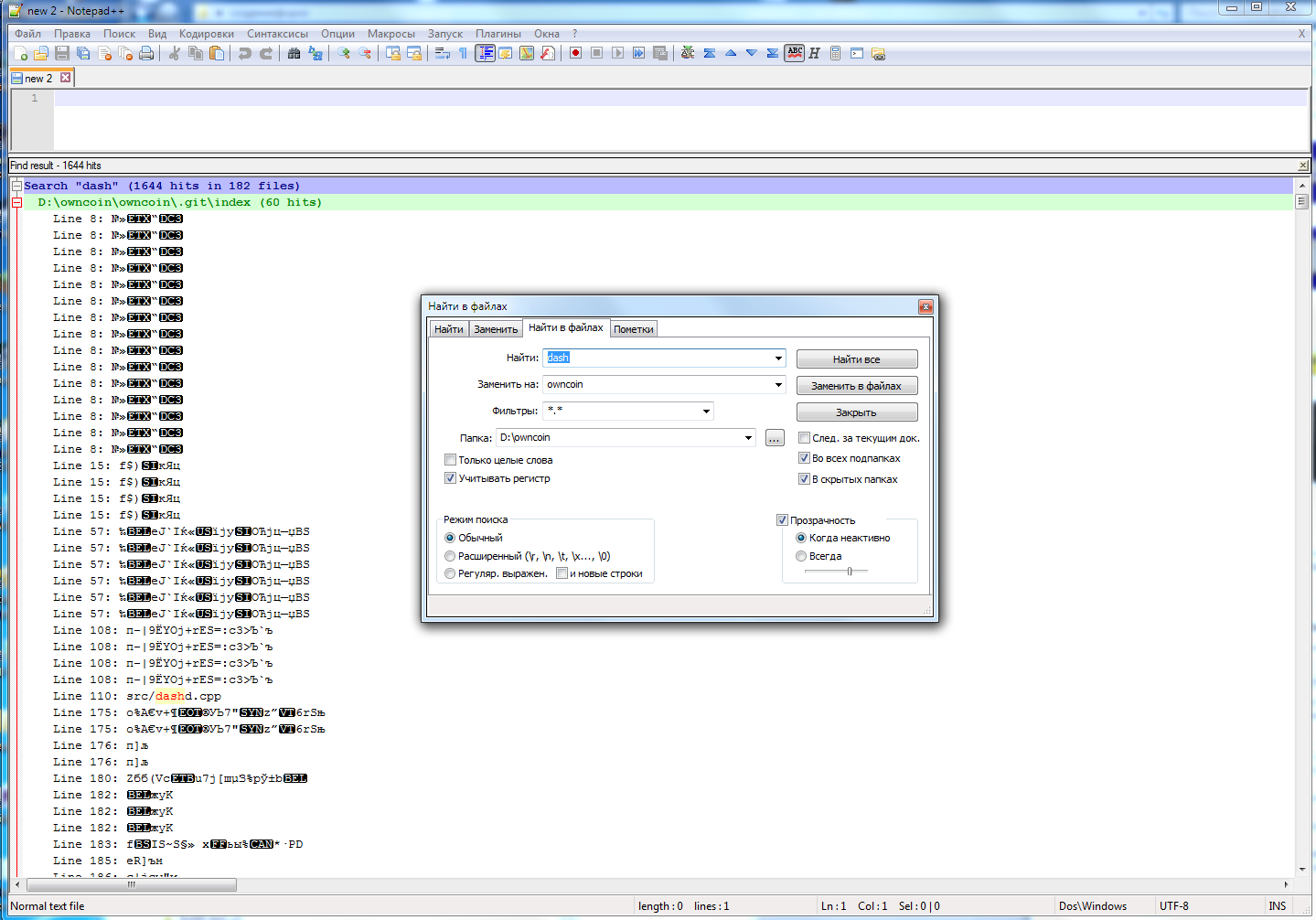Click the Stop macro recording icon
The width and height of the screenshot is (1316, 920).
596,54
